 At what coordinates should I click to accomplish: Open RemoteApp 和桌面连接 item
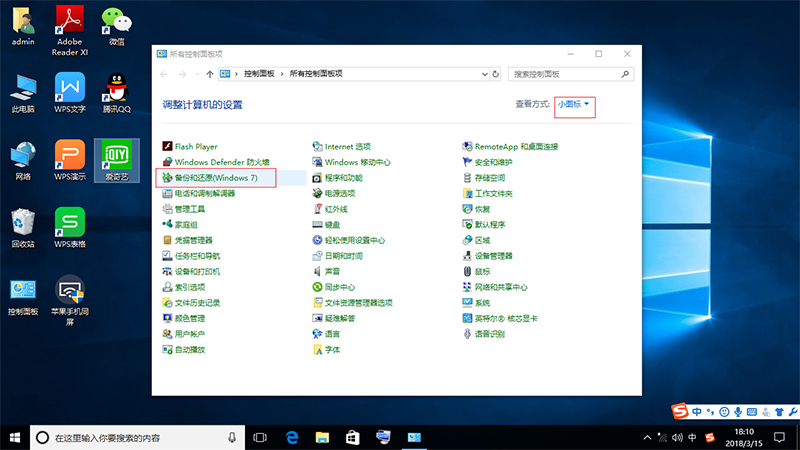(x=510, y=146)
